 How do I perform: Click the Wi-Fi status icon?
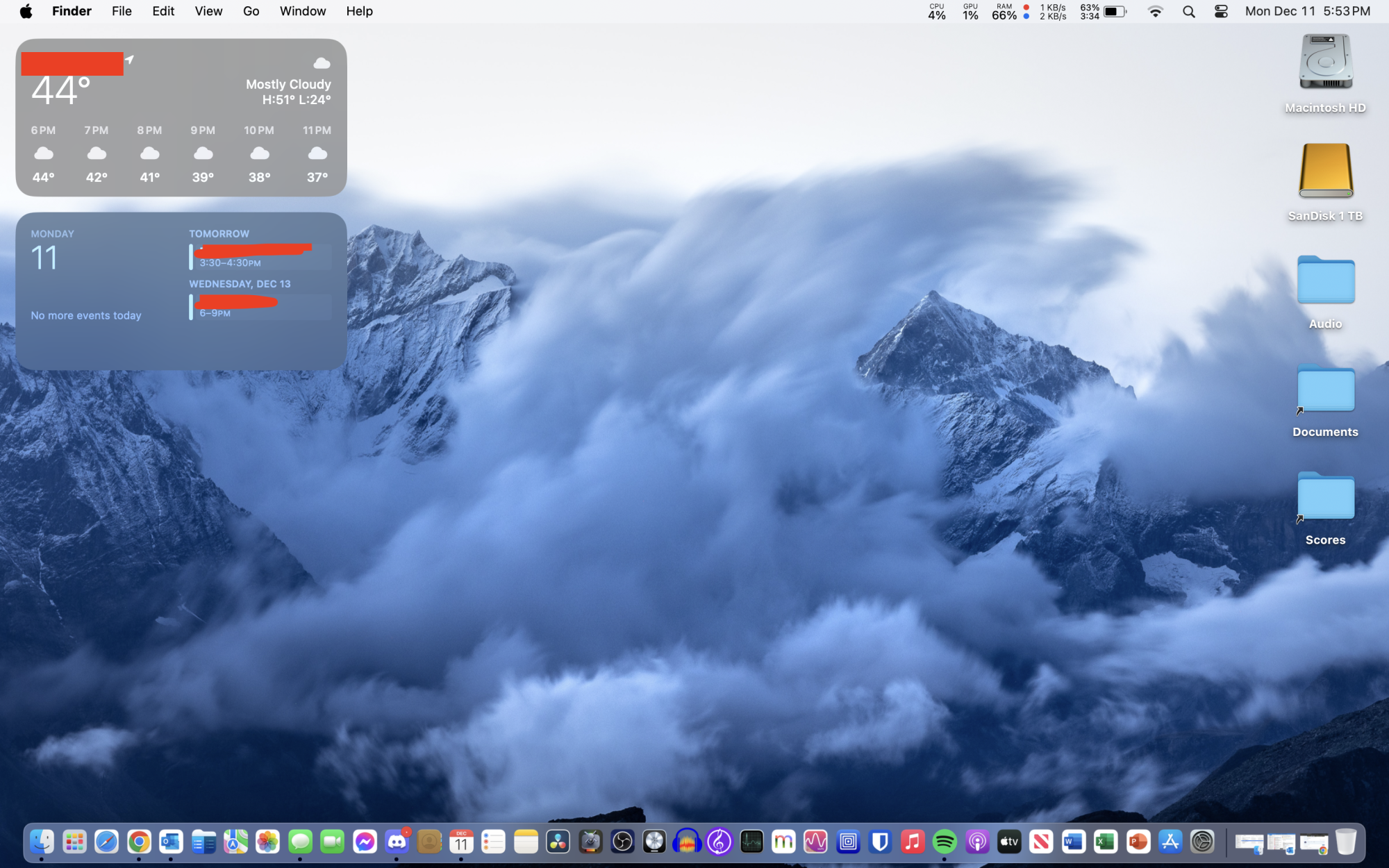click(1155, 12)
